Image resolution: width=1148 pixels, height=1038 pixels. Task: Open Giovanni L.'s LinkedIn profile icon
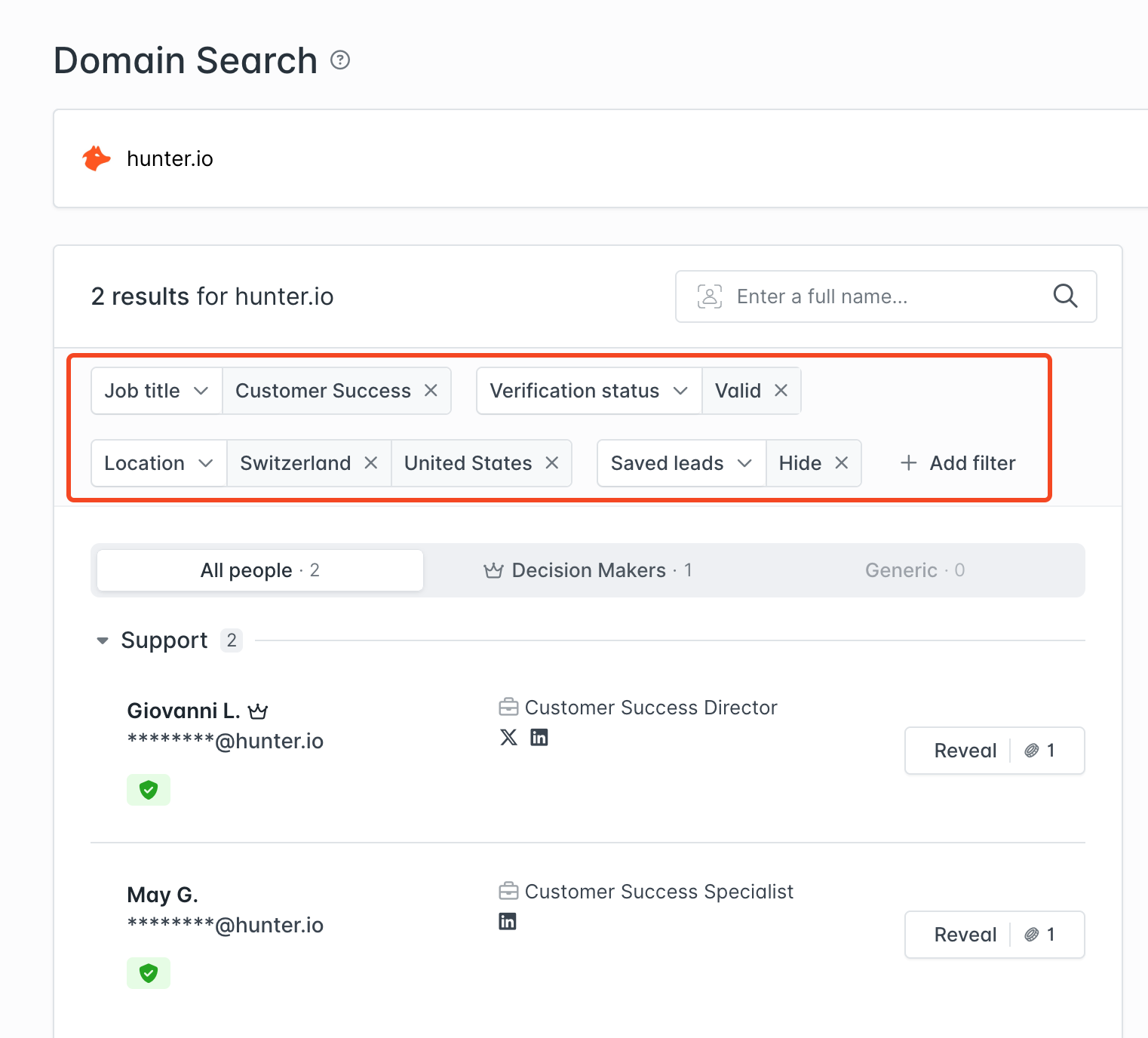(x=539, y=737)
